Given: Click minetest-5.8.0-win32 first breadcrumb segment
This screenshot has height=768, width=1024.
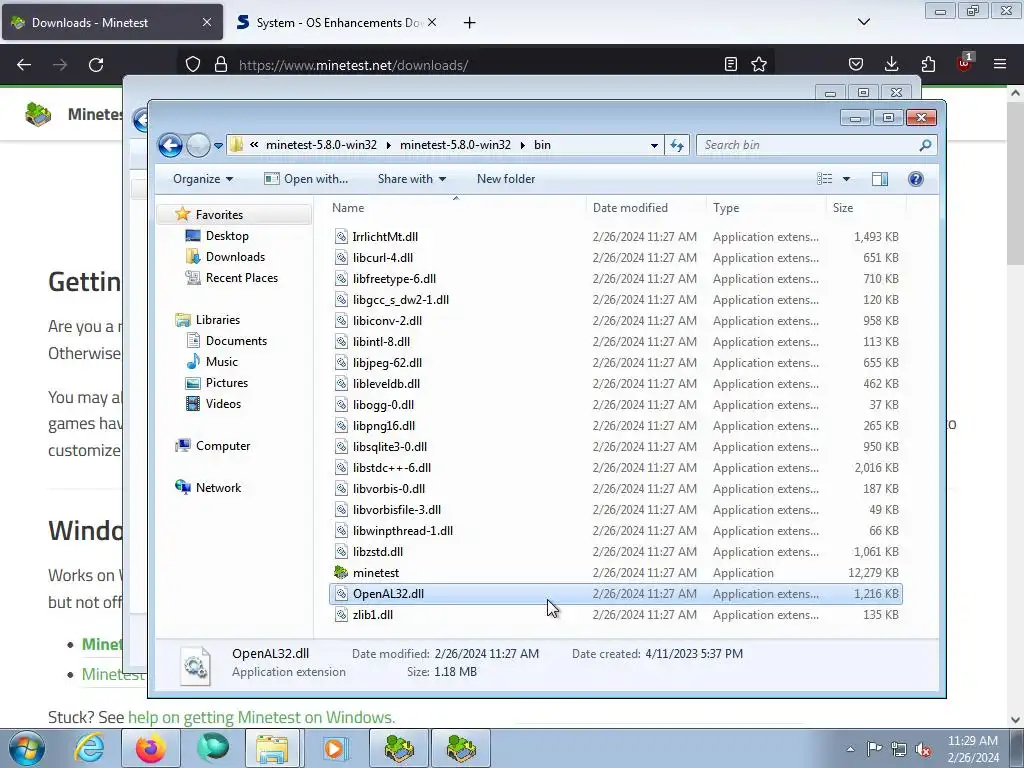Looking at the screenshot, I should coord(321,145).
